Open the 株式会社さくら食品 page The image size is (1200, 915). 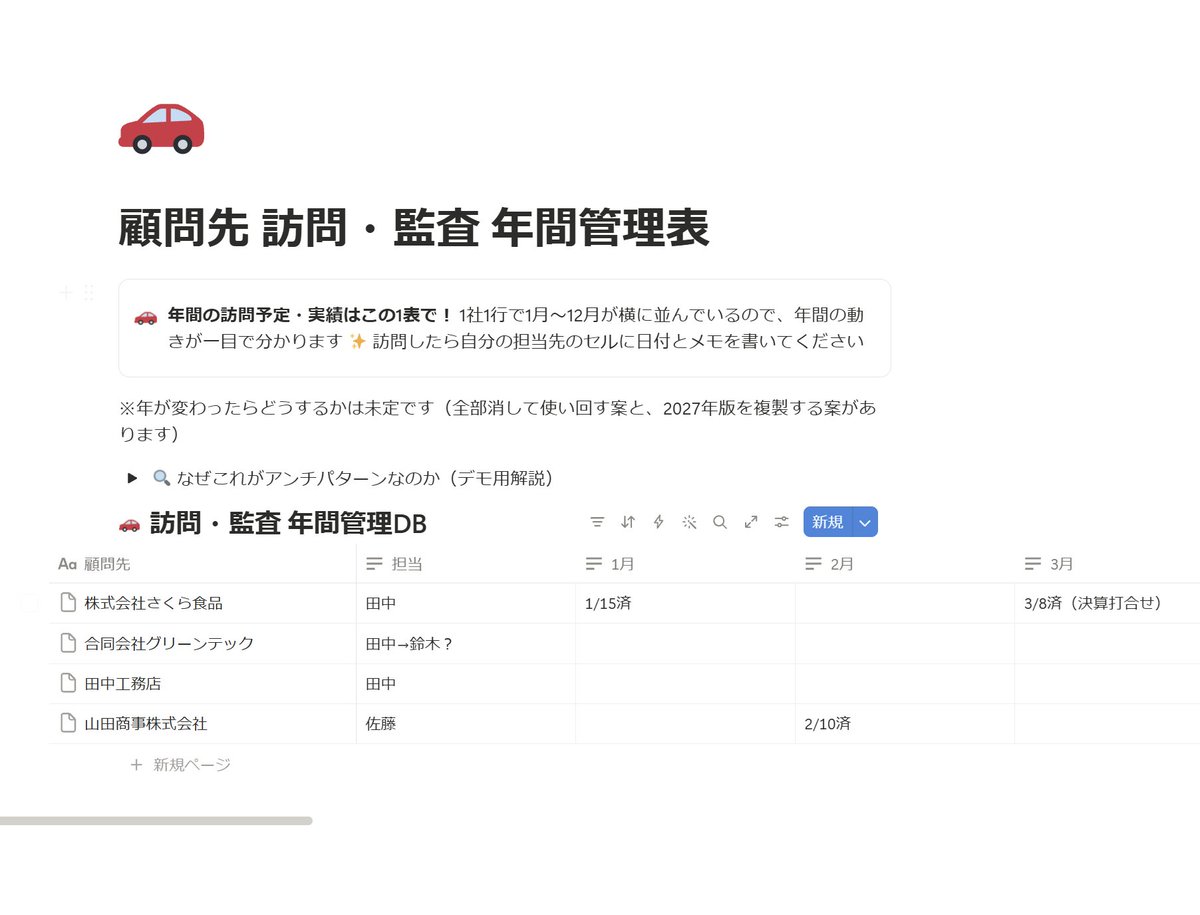coord(153,603)
